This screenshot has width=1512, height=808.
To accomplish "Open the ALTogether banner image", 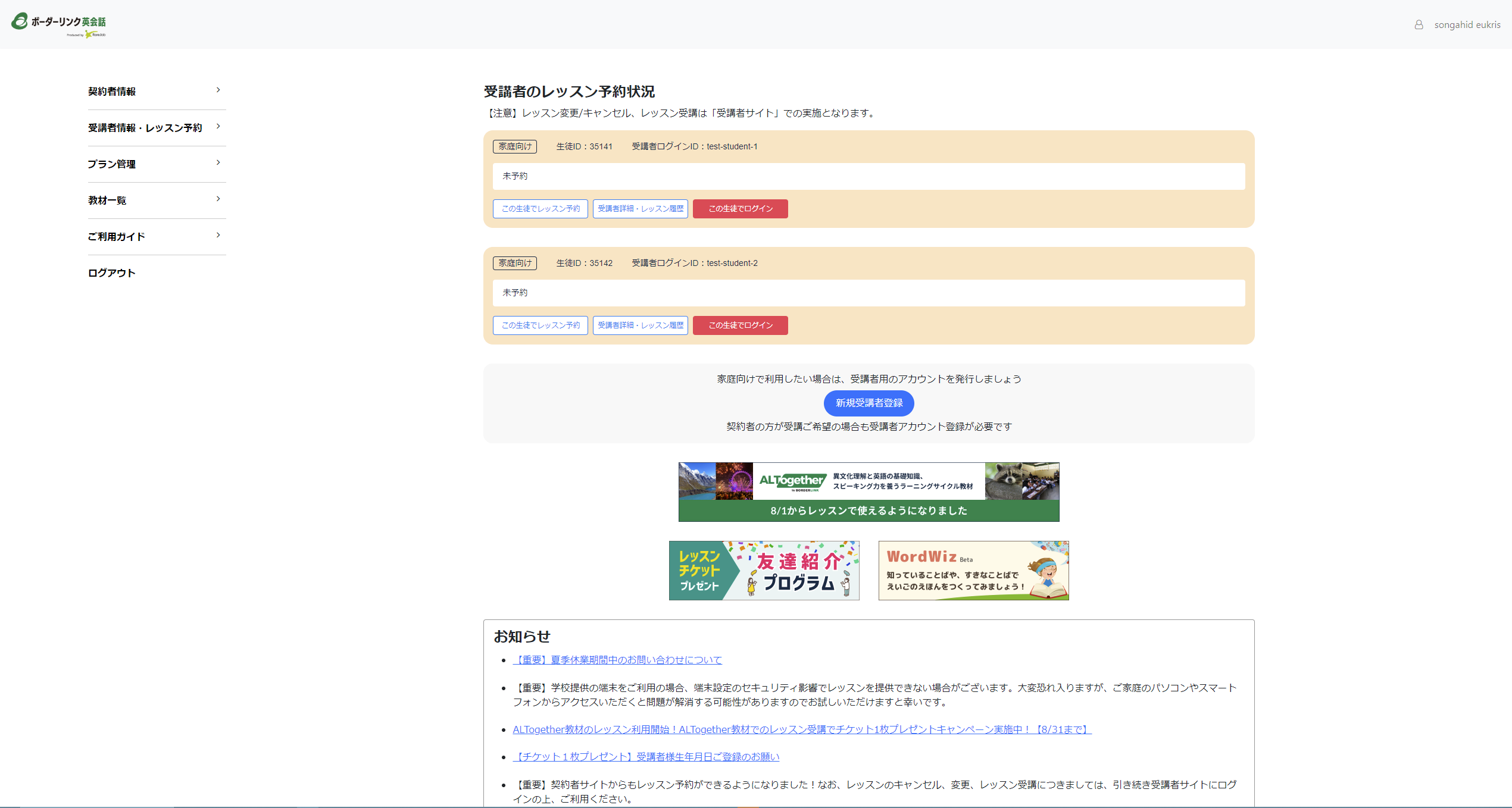I will coord(869,492).
